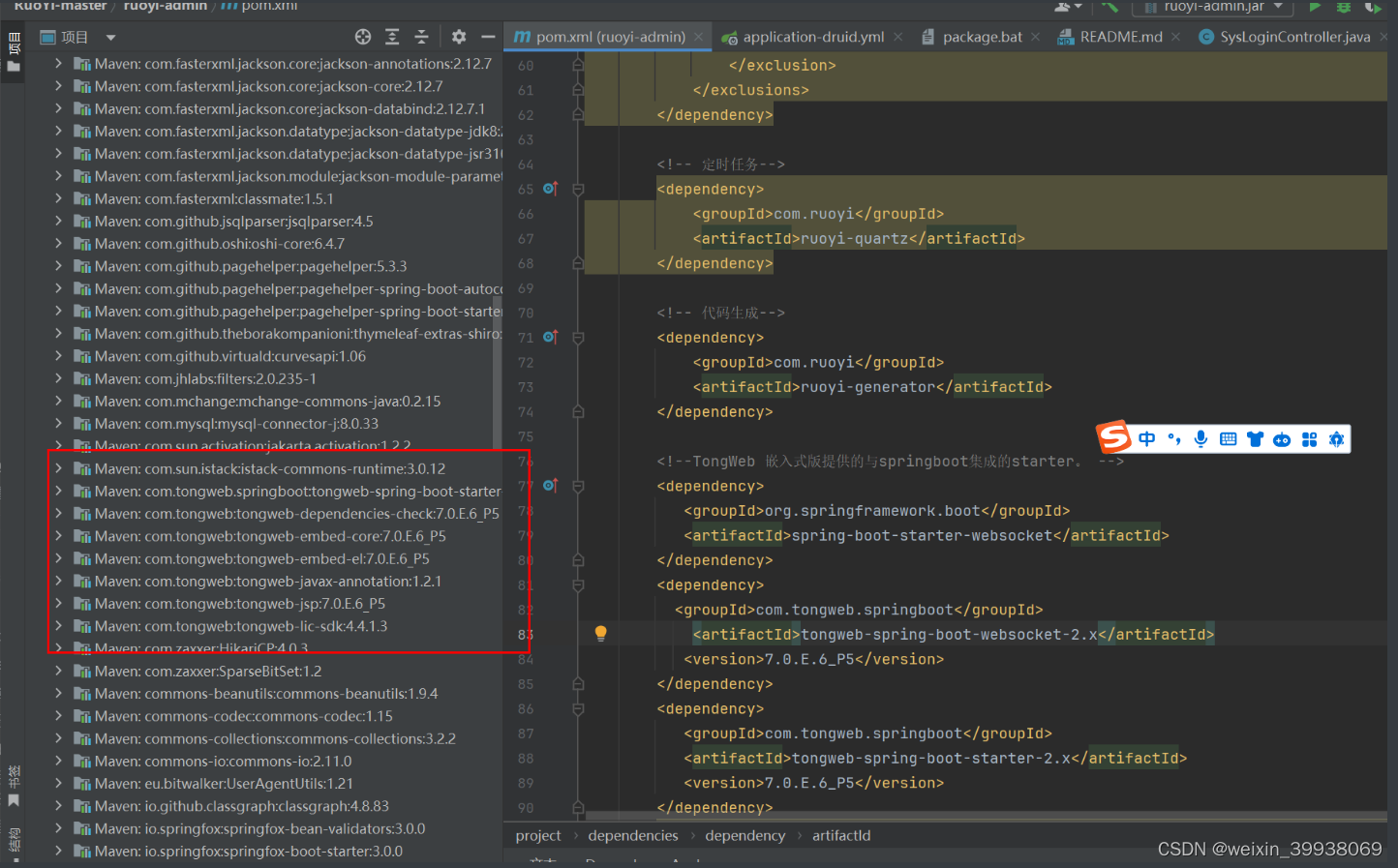
Task: Click the Expand All icon in project panel
Action: coord(392,37)
